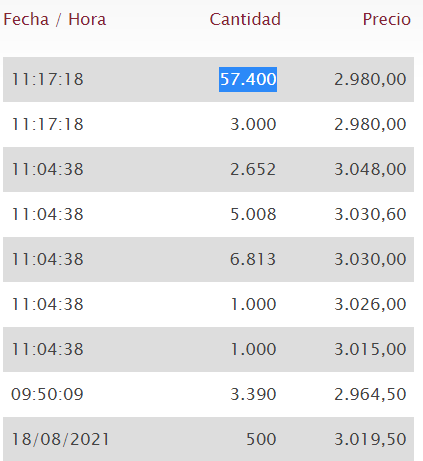Click the 500 quantity value
The image size is (423, 461).
[x=261, y=439]
